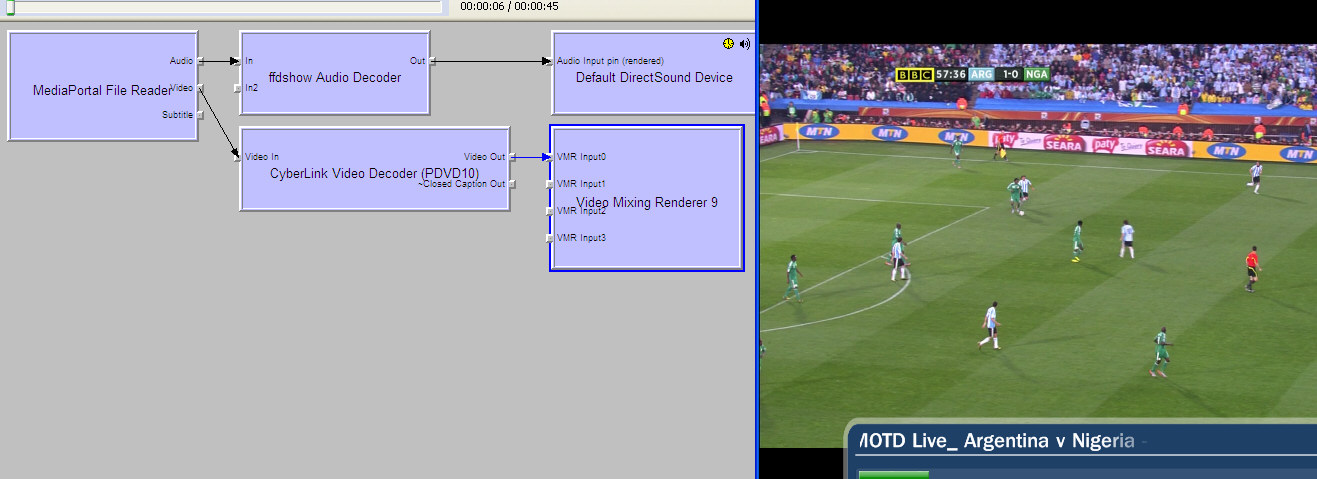Image resolution: width=1317 pixels, height=479 pixels.
Task: Click the Audio output pin on the File Reader
Action: coord(201,61)
